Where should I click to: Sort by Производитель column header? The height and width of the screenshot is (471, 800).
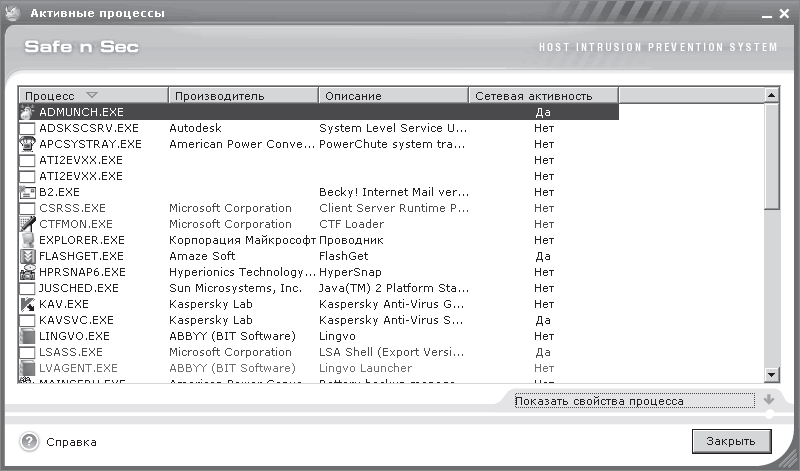(x=243, y=96)
